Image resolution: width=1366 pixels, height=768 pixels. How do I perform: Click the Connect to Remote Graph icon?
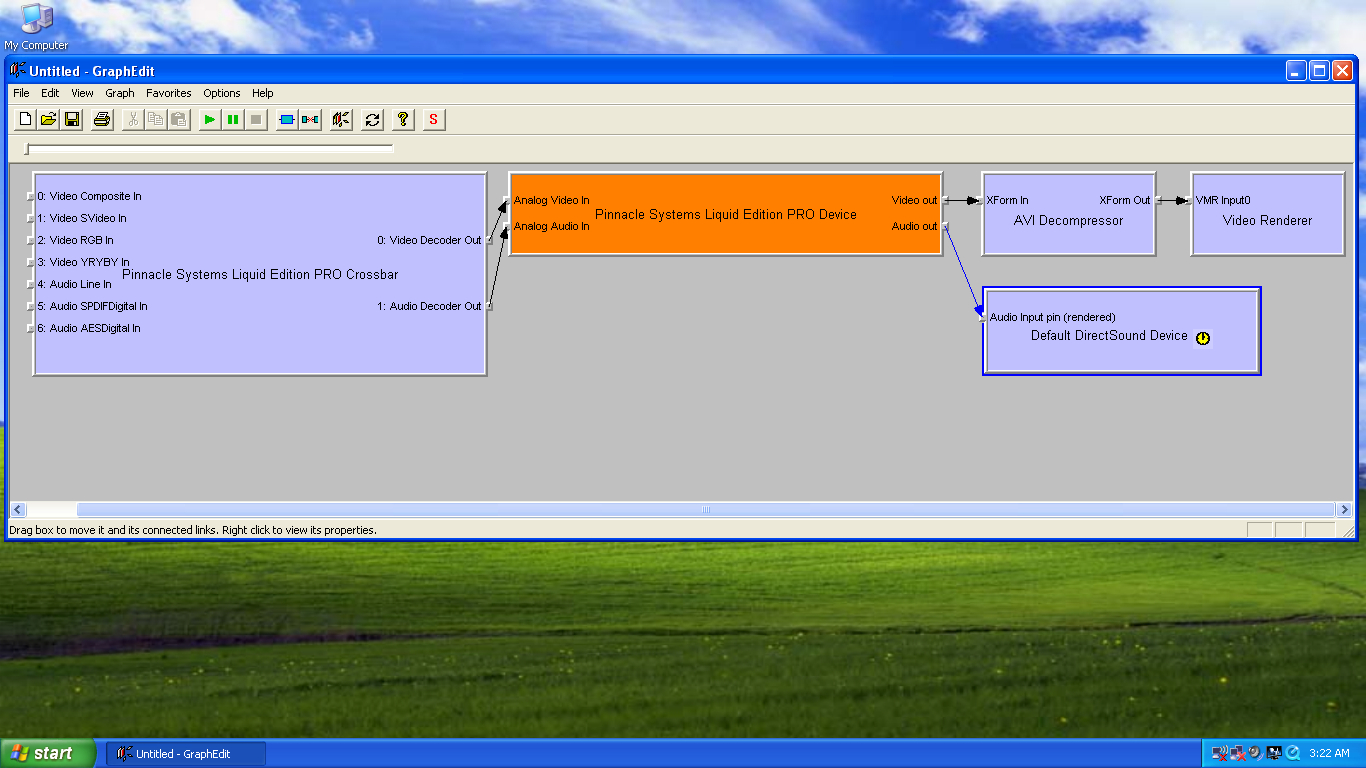point(342,119)
